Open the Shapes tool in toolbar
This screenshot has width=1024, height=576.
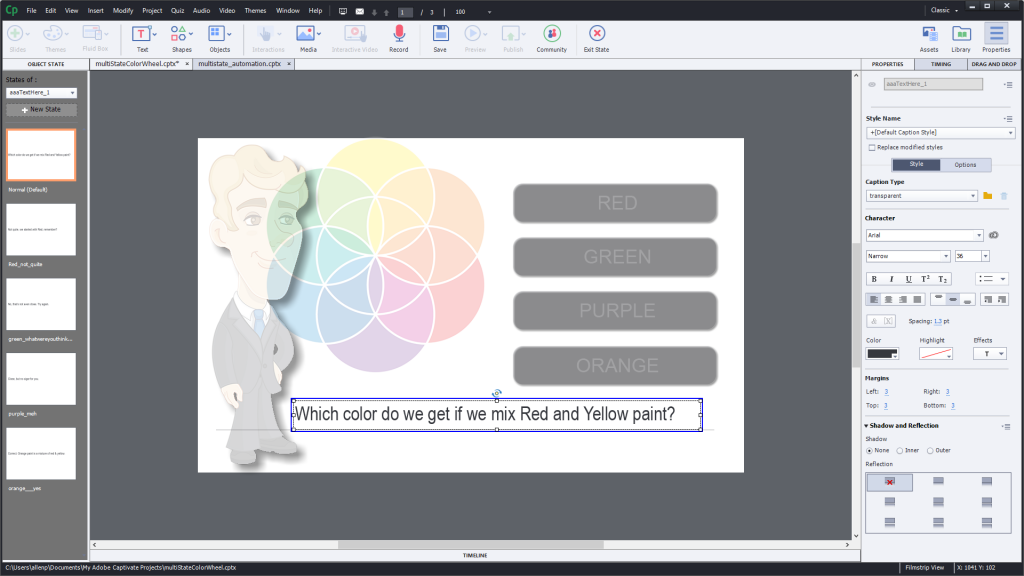[181, 34]
